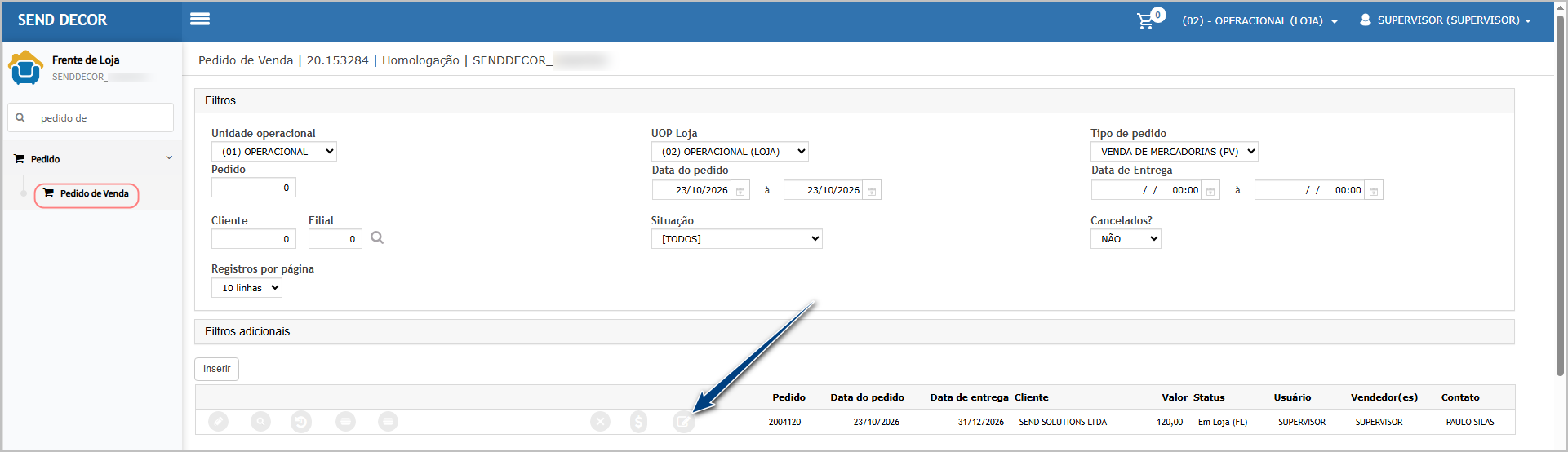
Task: Click order number 2004120 cell
Action: point(784,422)
